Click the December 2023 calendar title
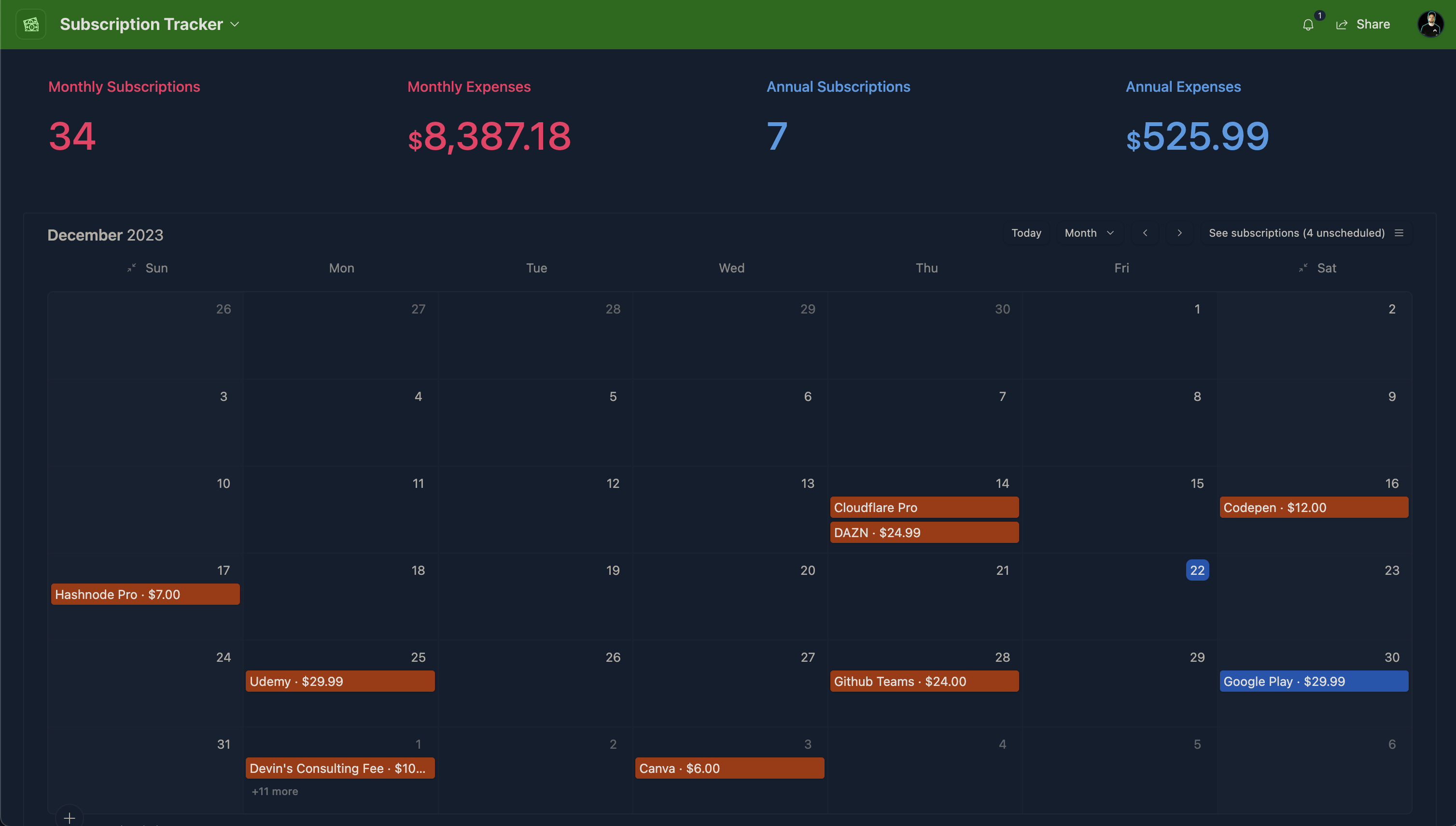The image size is (1456, 826). click(105, 235)
